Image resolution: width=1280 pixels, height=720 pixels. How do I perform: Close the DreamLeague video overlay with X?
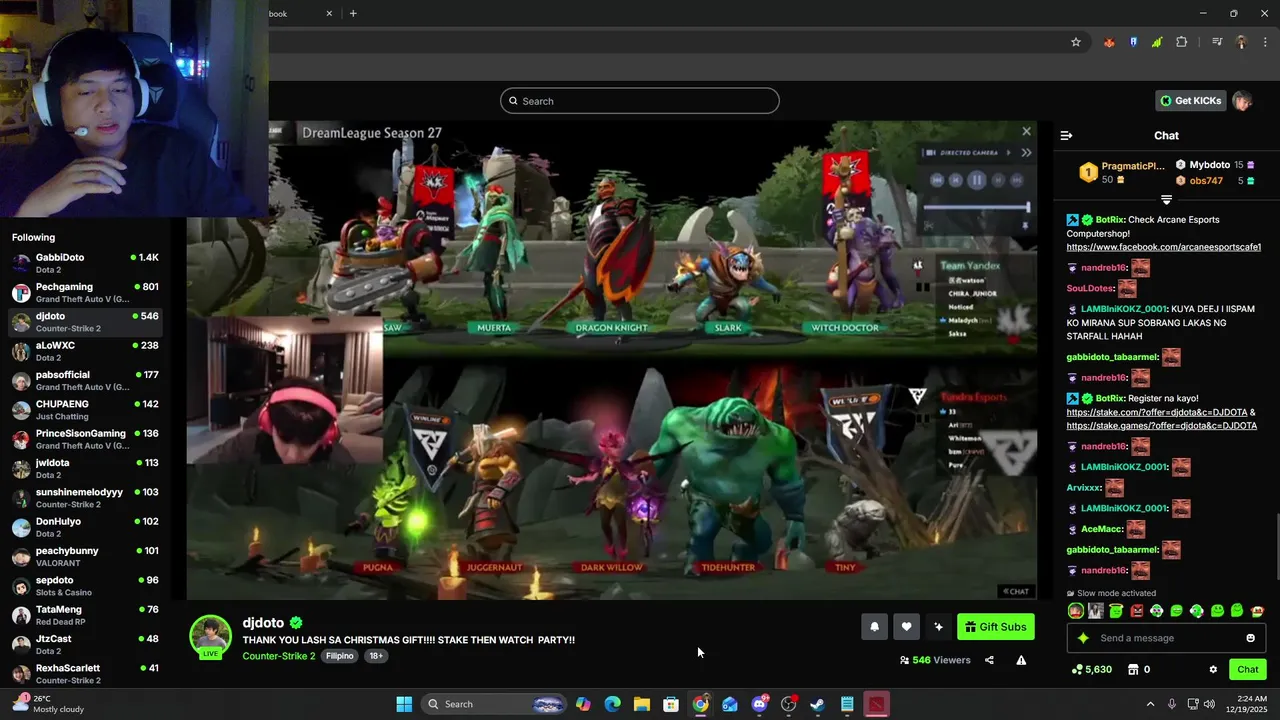coord(1026,131)
